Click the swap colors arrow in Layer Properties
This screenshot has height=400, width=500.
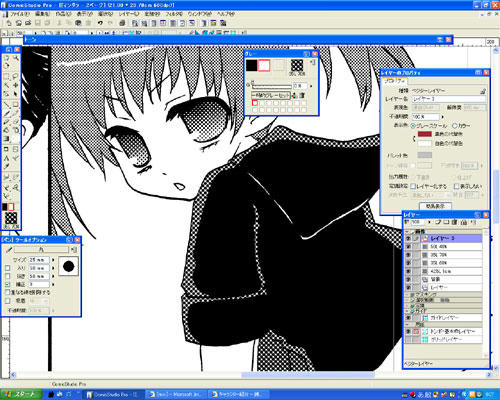[414, 139]
